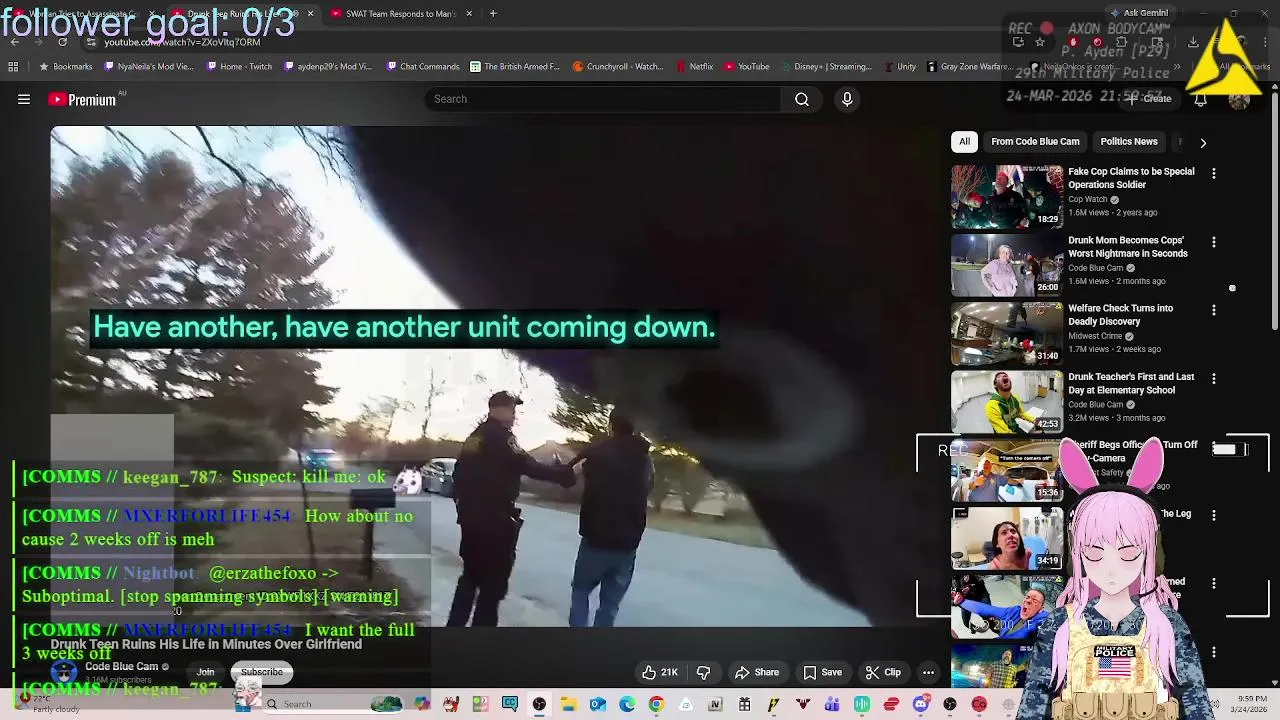Image resolution: width=1280 pixels, height=720 pixels.
Task: Open File Explorer from the taskbar
Action: click(568, 704)
